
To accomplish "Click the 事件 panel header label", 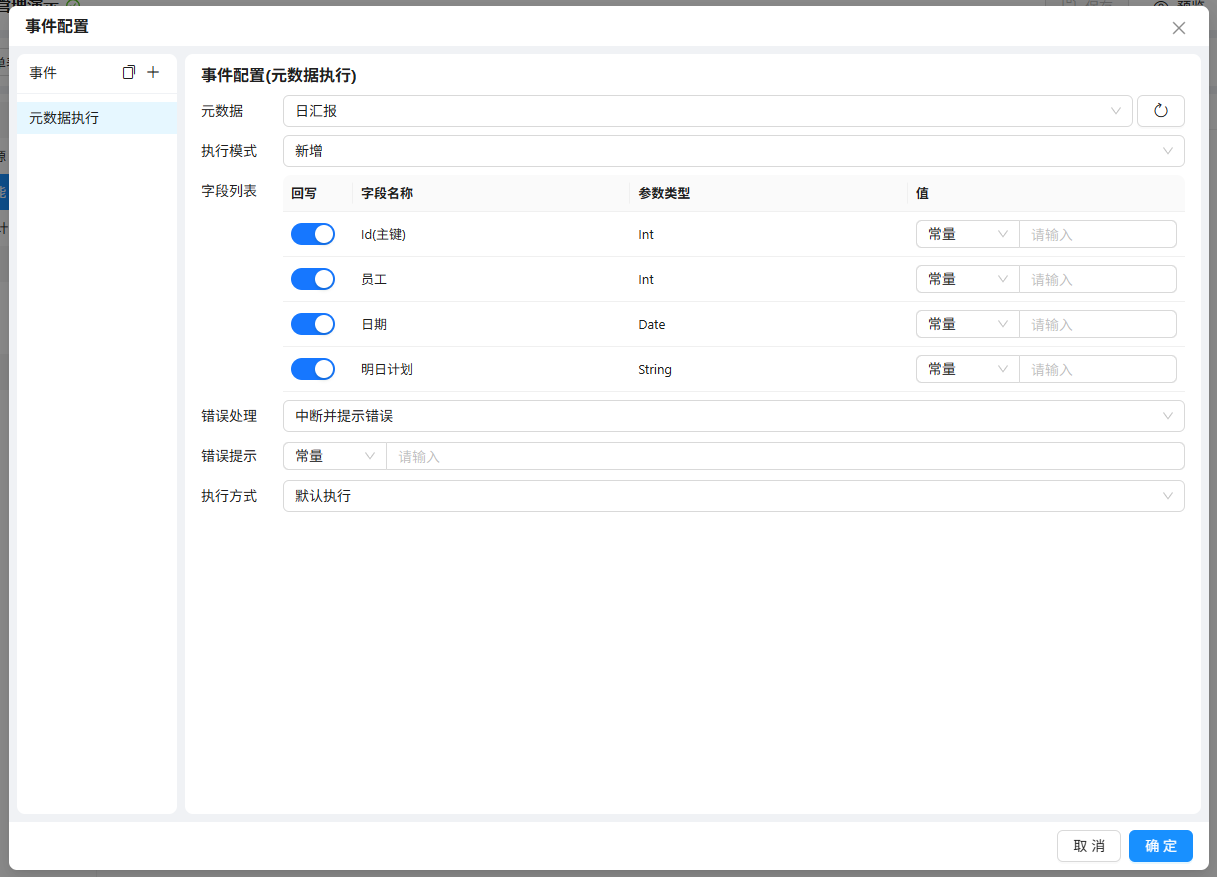I will tap(43, 73).
